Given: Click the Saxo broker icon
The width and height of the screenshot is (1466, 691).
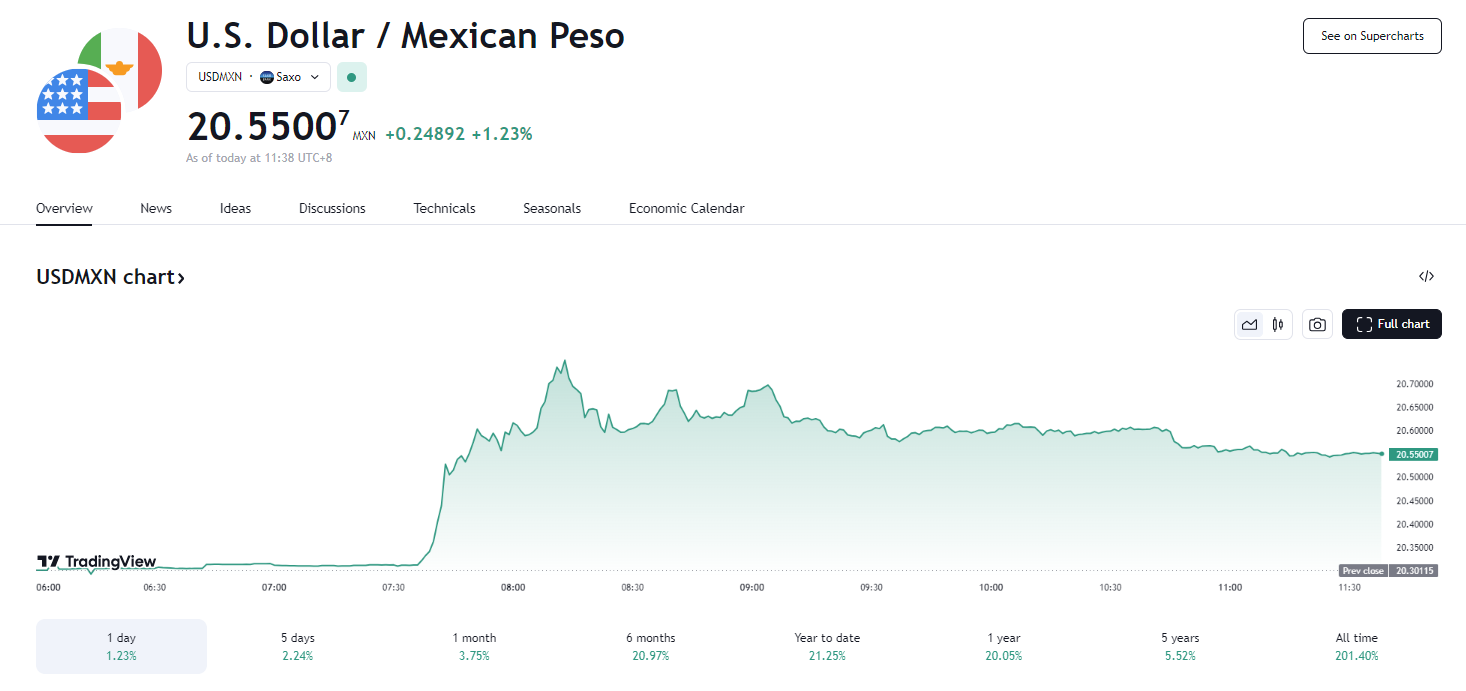Looking at the screenshot, I should (266, 77).
